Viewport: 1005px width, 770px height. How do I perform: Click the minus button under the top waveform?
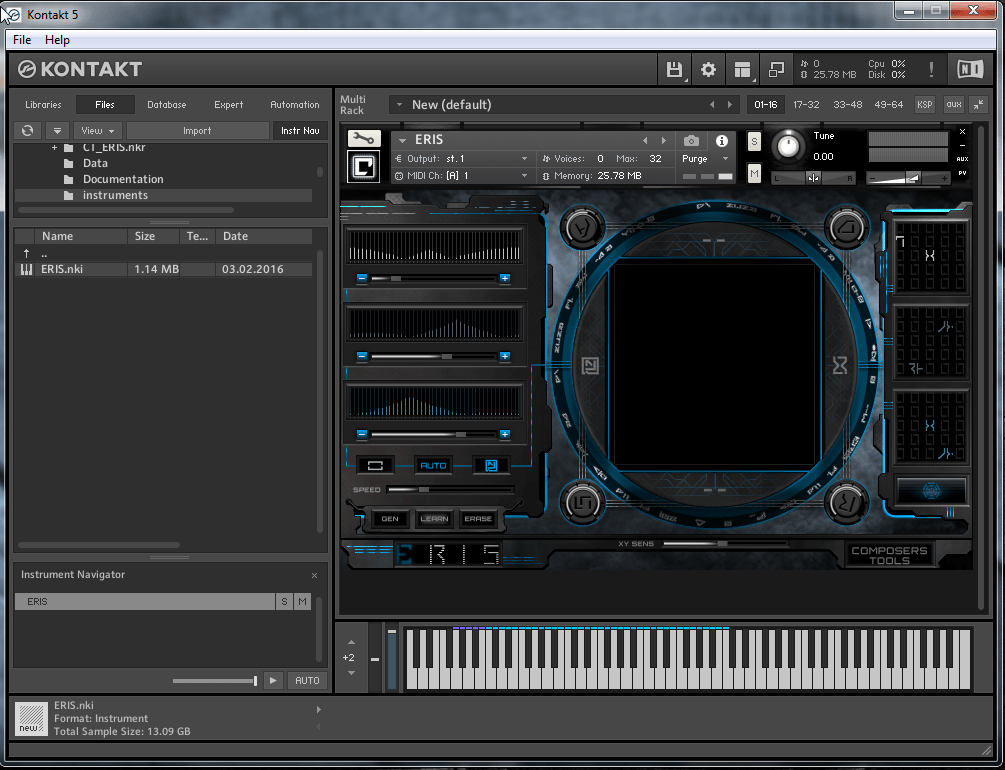coord(362,278)
